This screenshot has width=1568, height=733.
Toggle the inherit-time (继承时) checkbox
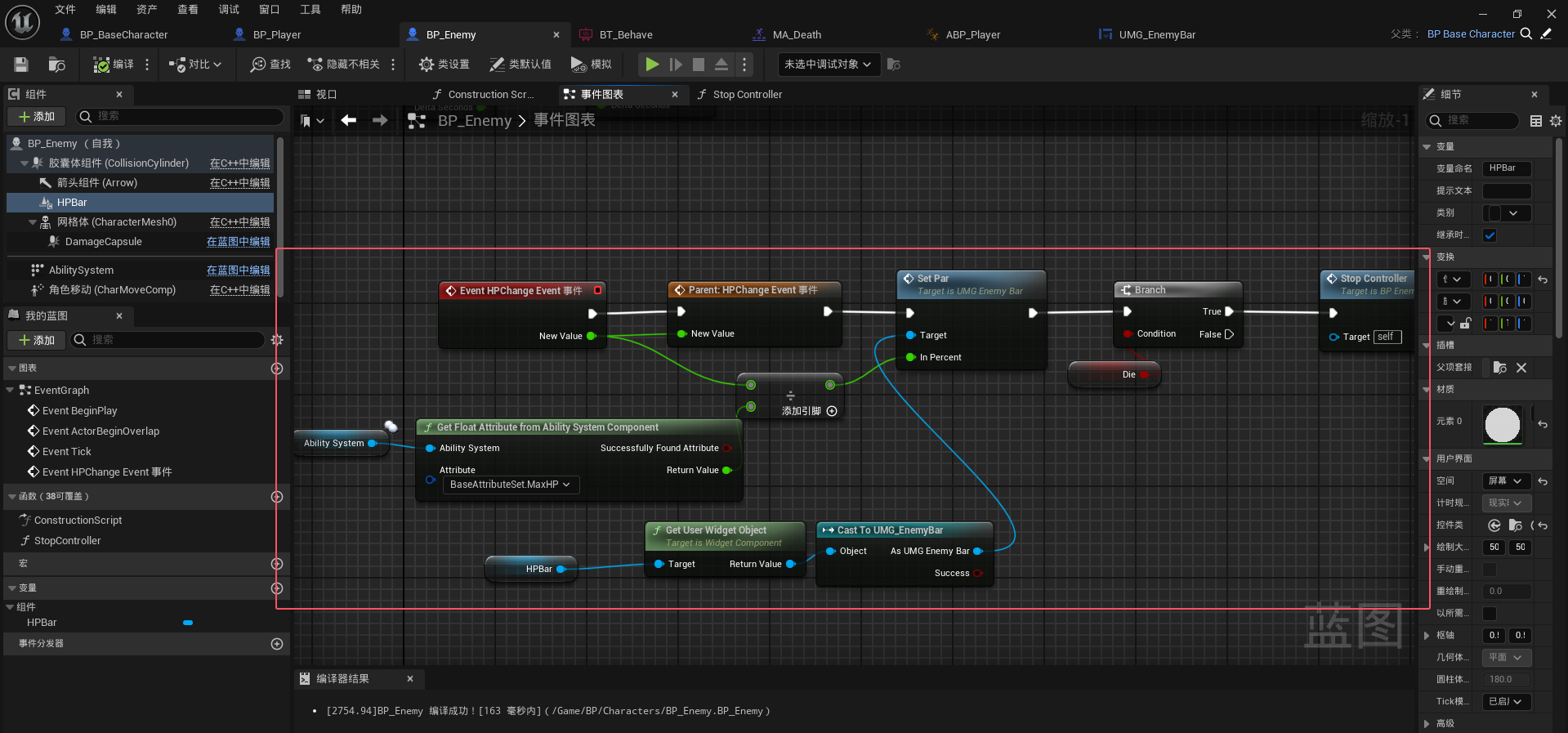[x=1490, y=235]
